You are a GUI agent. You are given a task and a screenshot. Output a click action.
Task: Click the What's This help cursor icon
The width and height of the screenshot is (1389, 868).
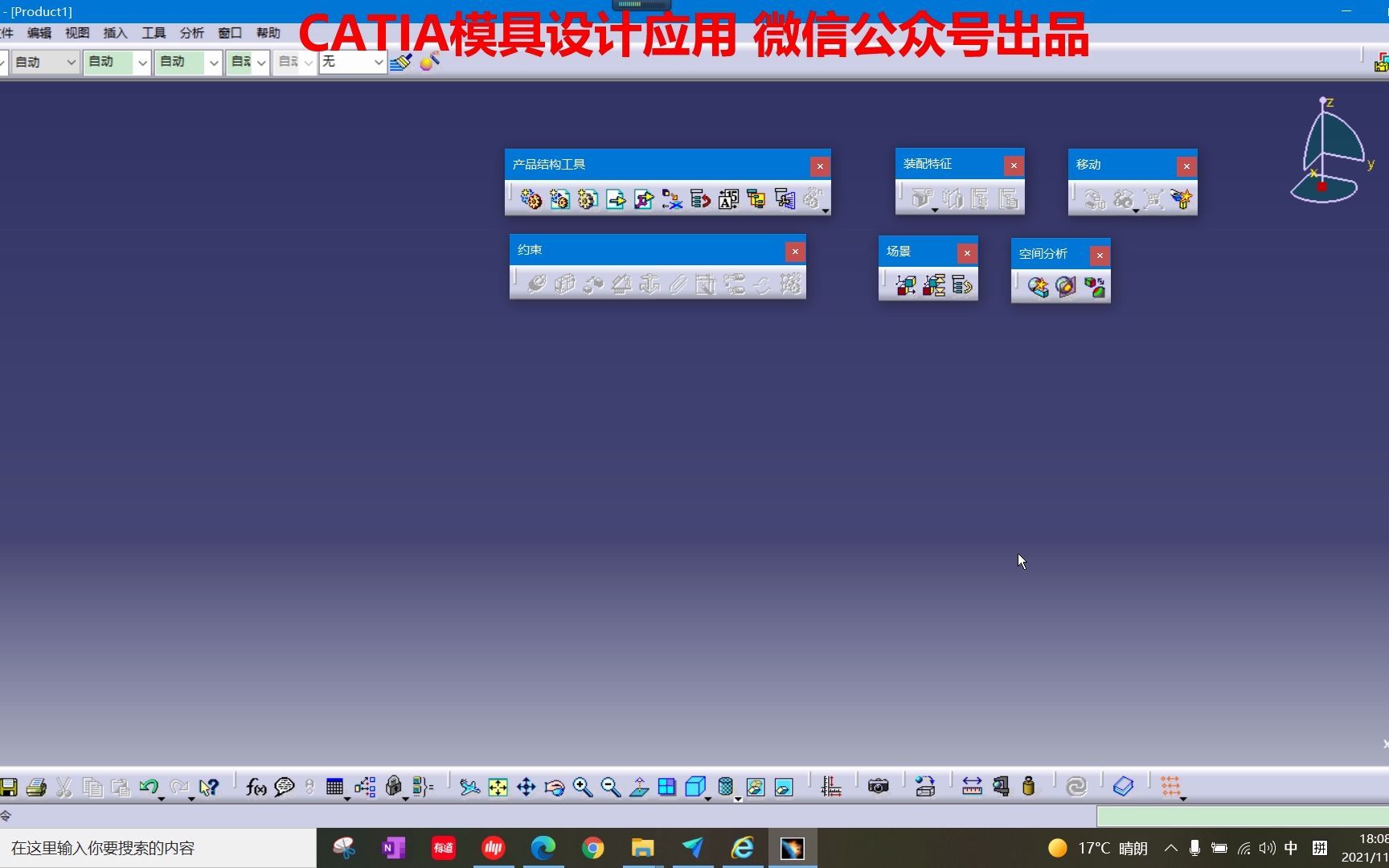point(209,787)
